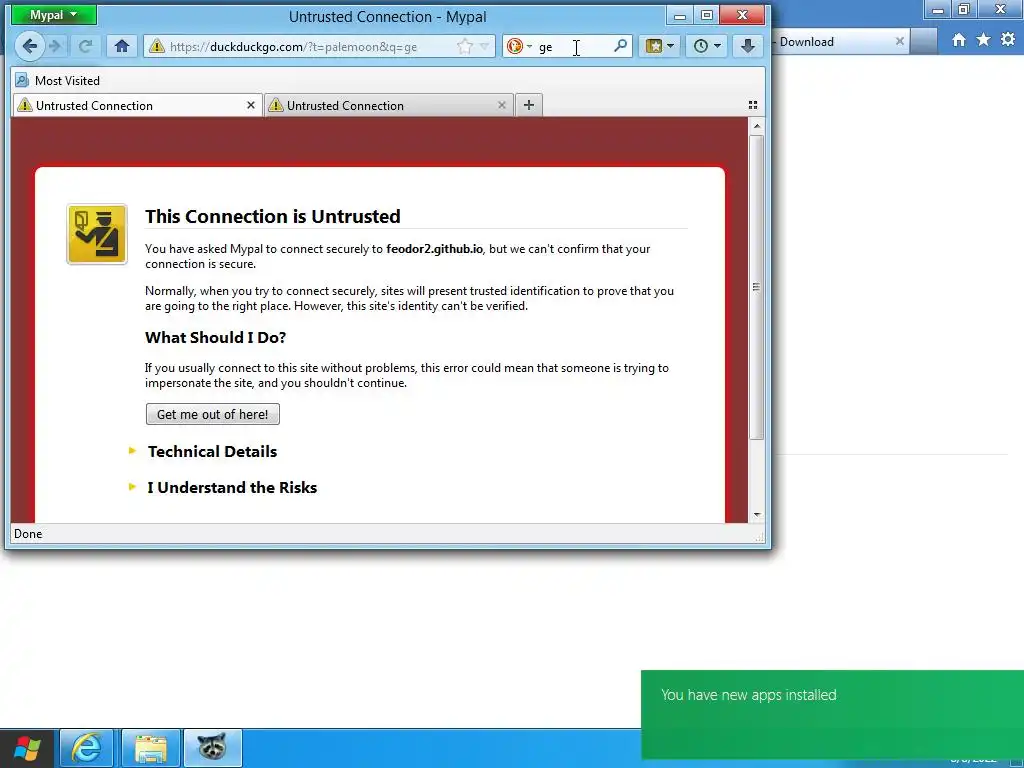
Task: Click the page scrollbar up arrow
Action: tap(757, 126)
